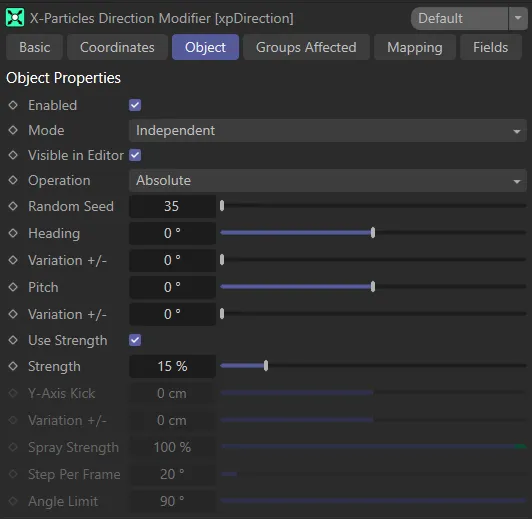Viewport: 532px width, 519px height.
Task: Click the Use Strength label
Action: [68, 340]
